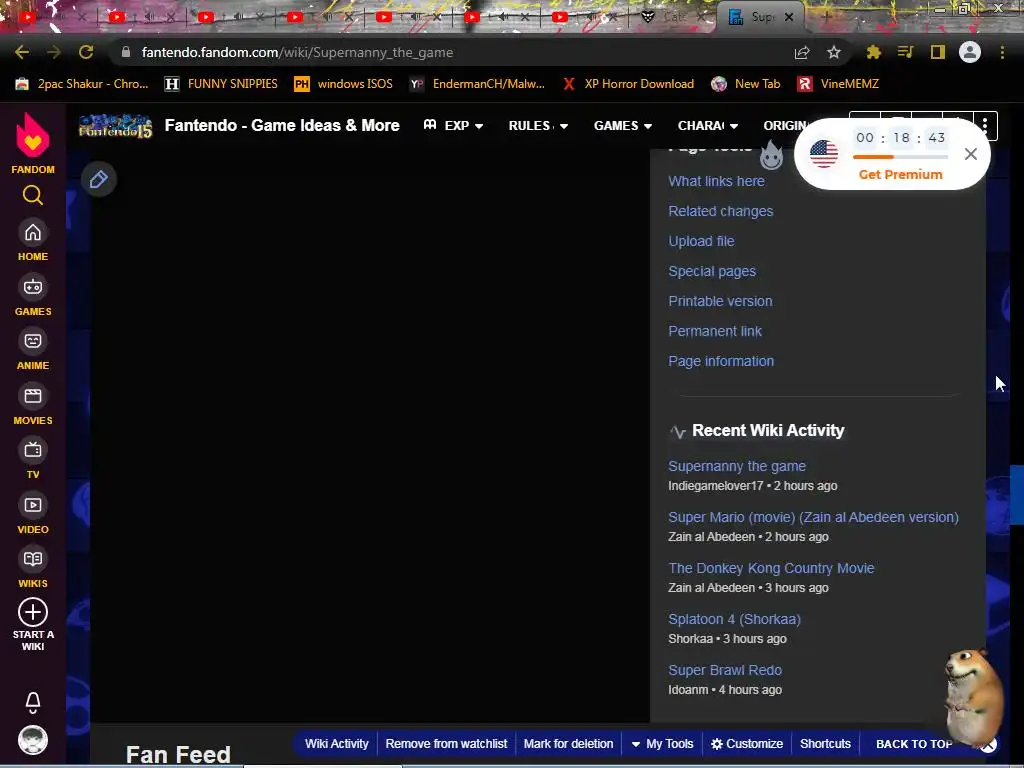
Task: Open the media control icon in Chrome toolbar
Action: (905, 52)
